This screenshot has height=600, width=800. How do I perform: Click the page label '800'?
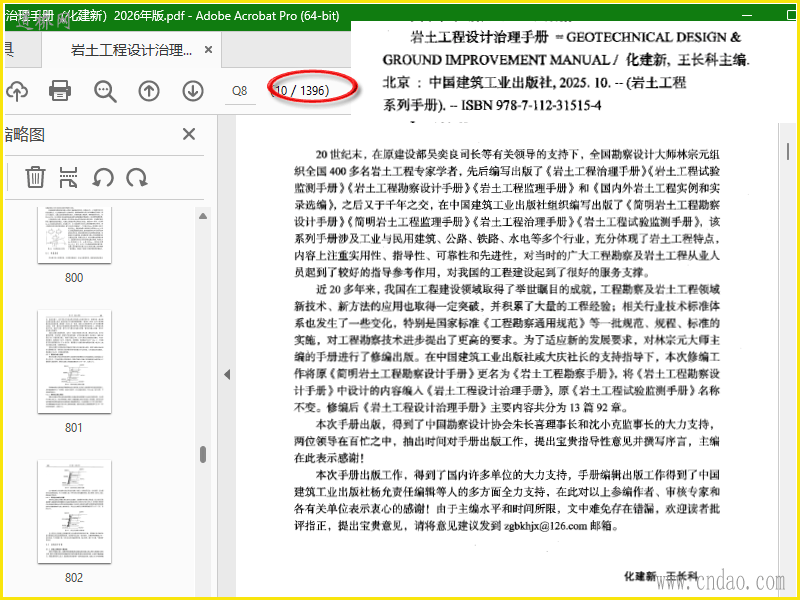[x=74, y=278]
